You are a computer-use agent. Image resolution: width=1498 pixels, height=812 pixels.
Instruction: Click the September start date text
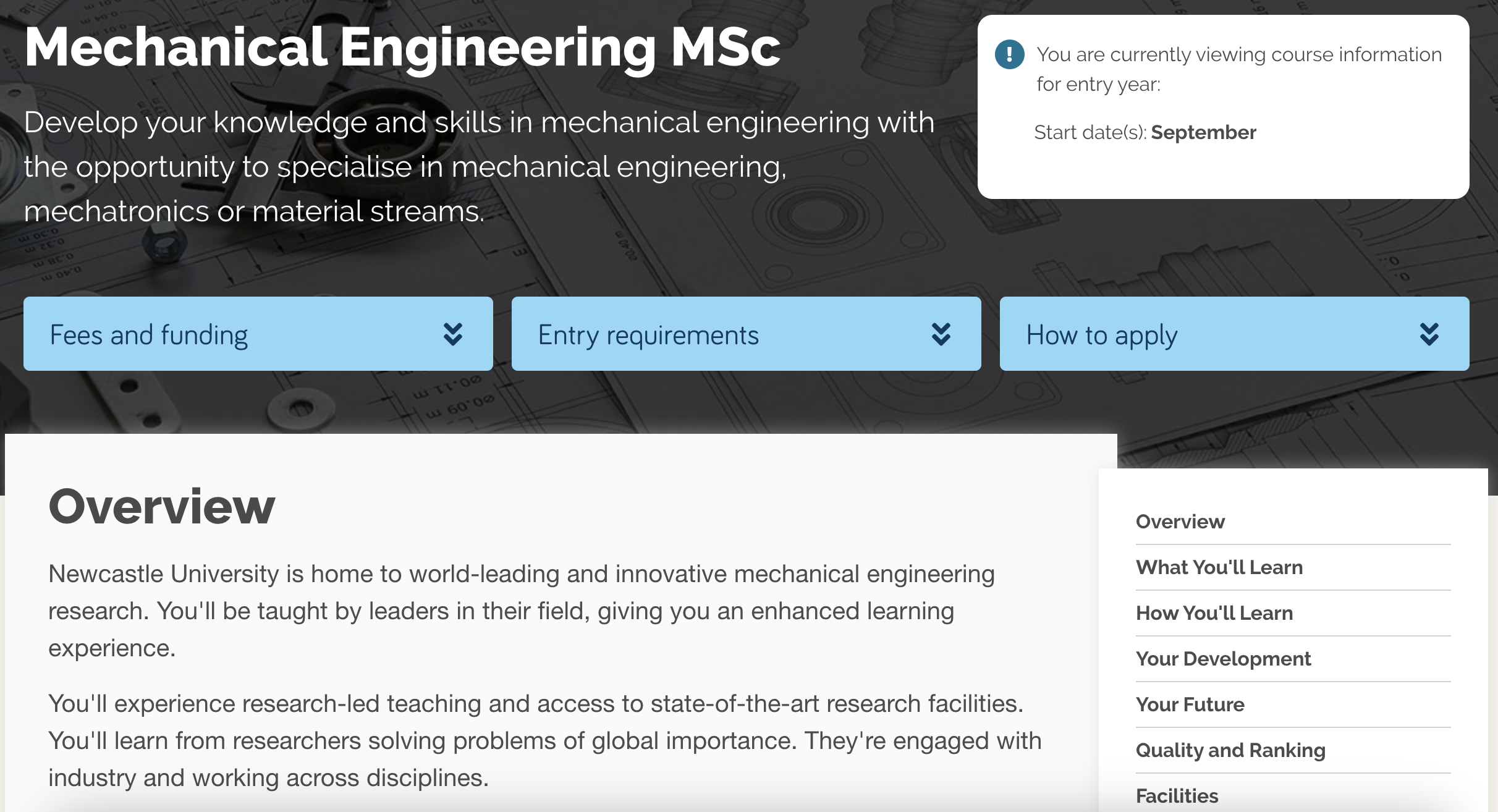pyautogui.click(x=1203, y=132)
